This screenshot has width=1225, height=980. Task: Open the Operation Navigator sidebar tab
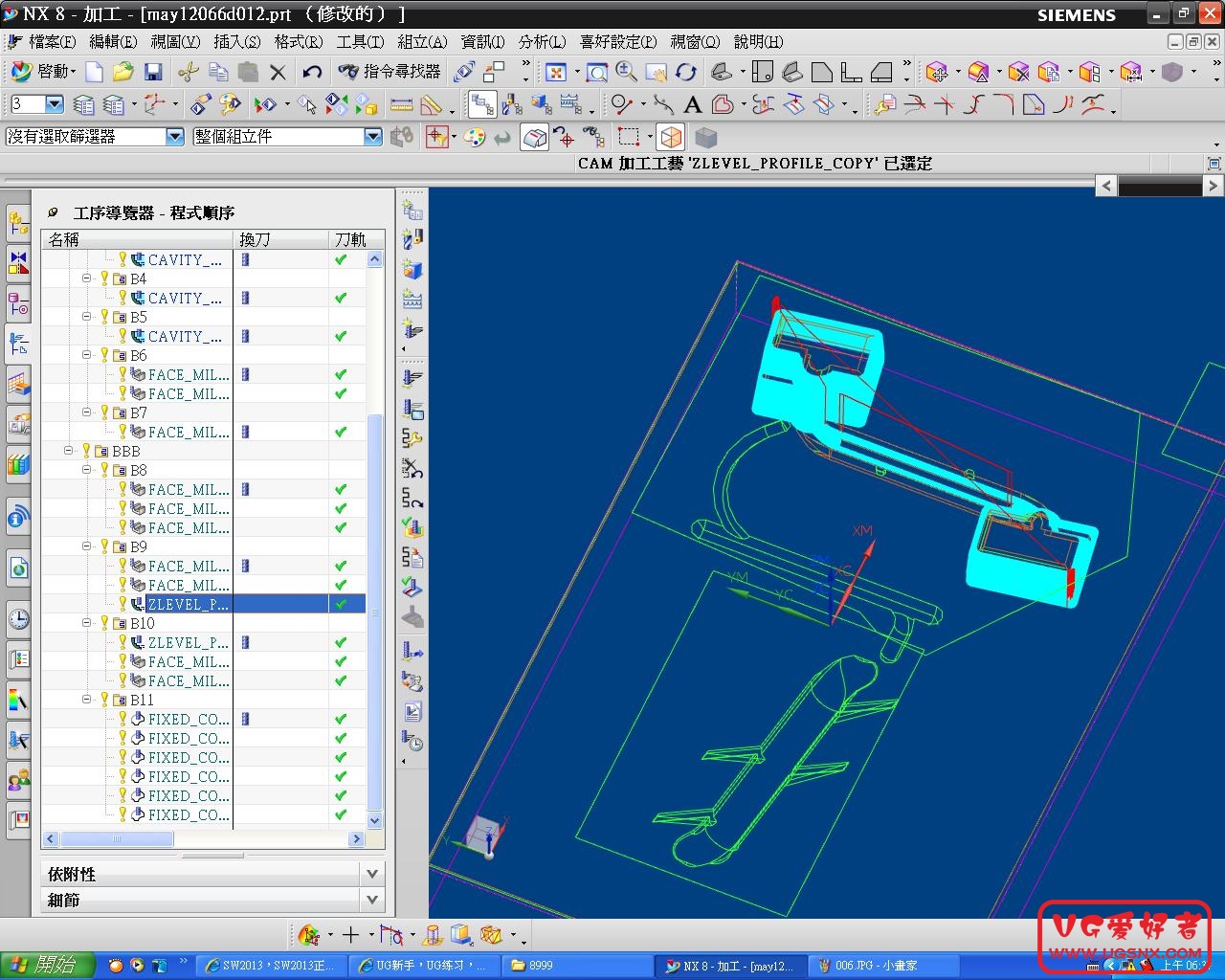[18, 344]
